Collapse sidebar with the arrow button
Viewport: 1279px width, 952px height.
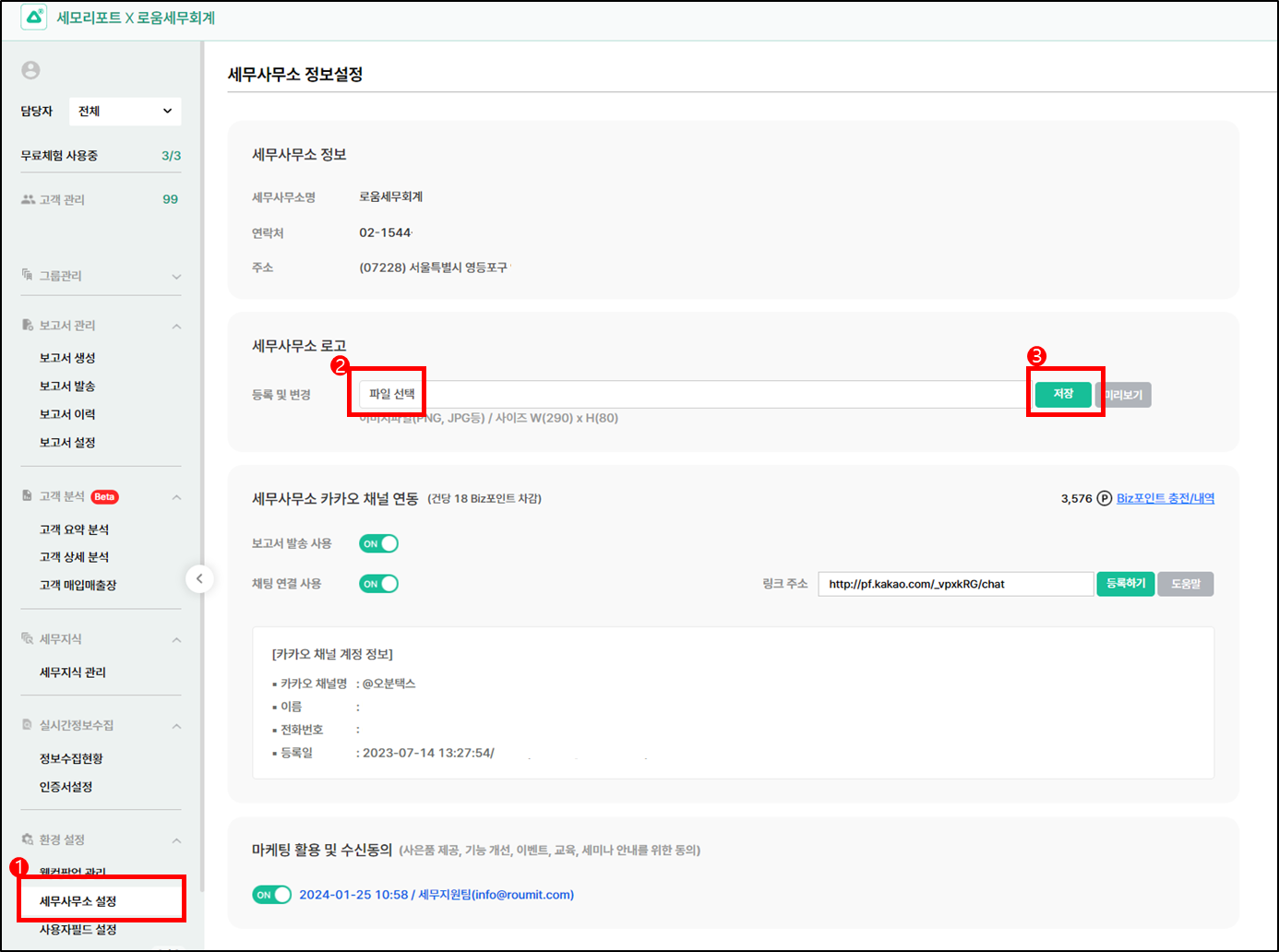(x=199, y=579)
